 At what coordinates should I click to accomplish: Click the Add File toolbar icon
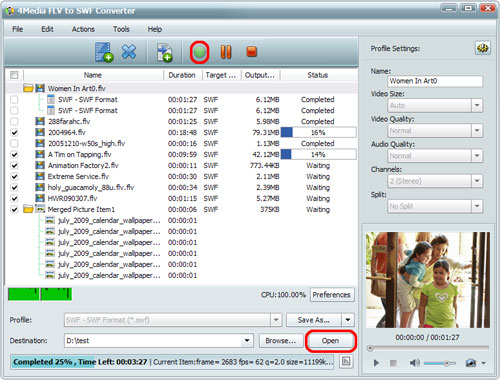click(104, 52)
